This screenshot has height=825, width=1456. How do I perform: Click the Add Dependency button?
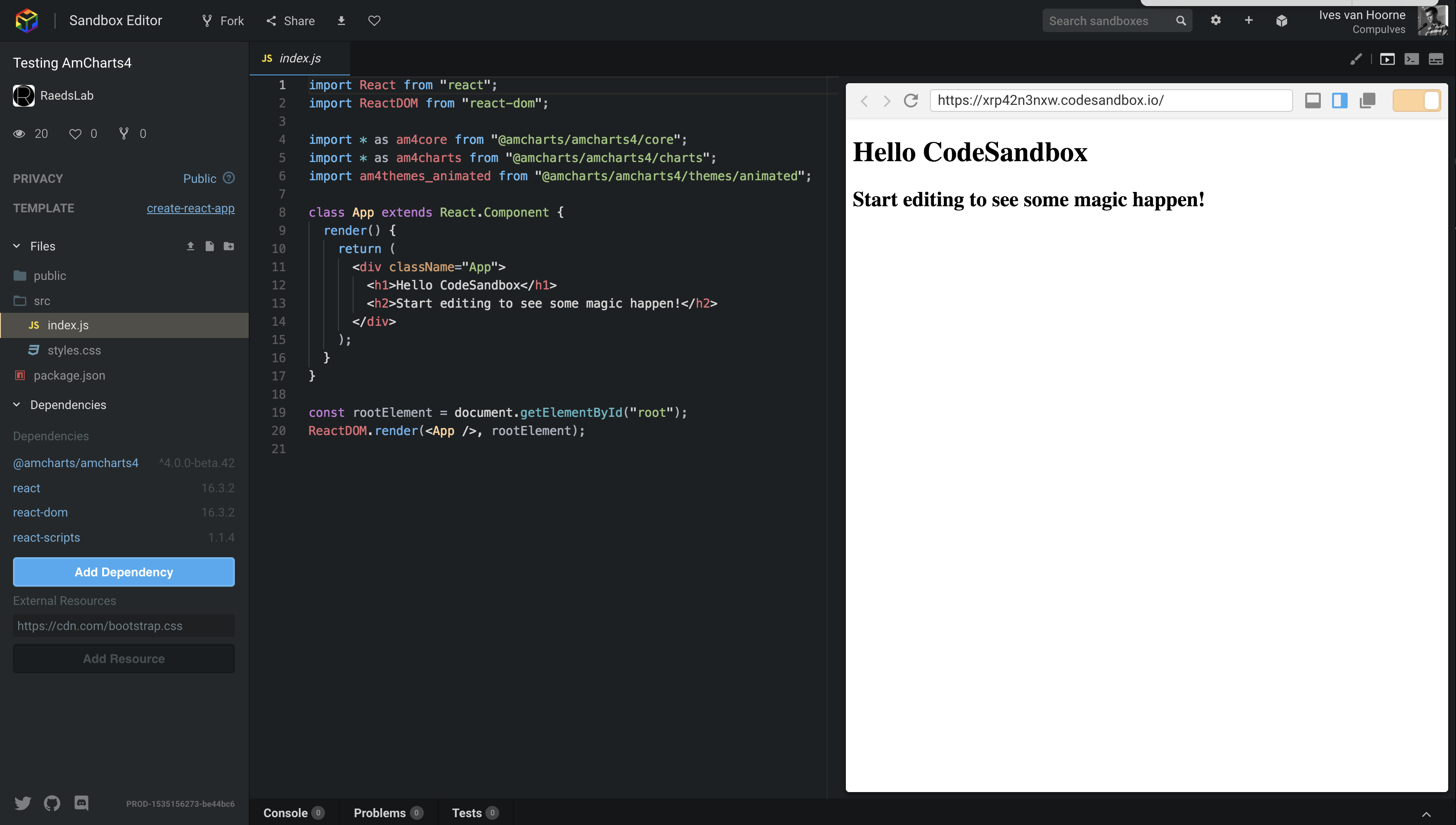[123, 572]
